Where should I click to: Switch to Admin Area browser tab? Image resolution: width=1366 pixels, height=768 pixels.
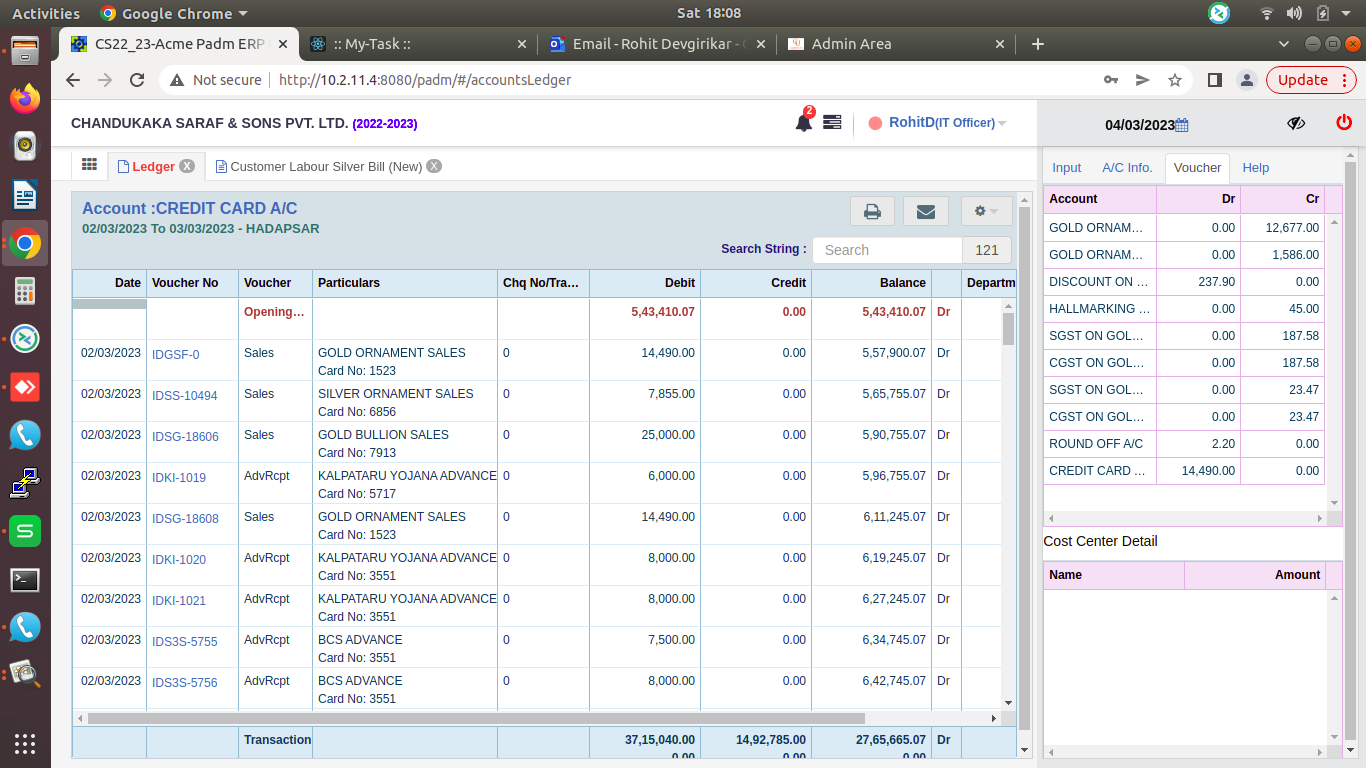point(897,44)
